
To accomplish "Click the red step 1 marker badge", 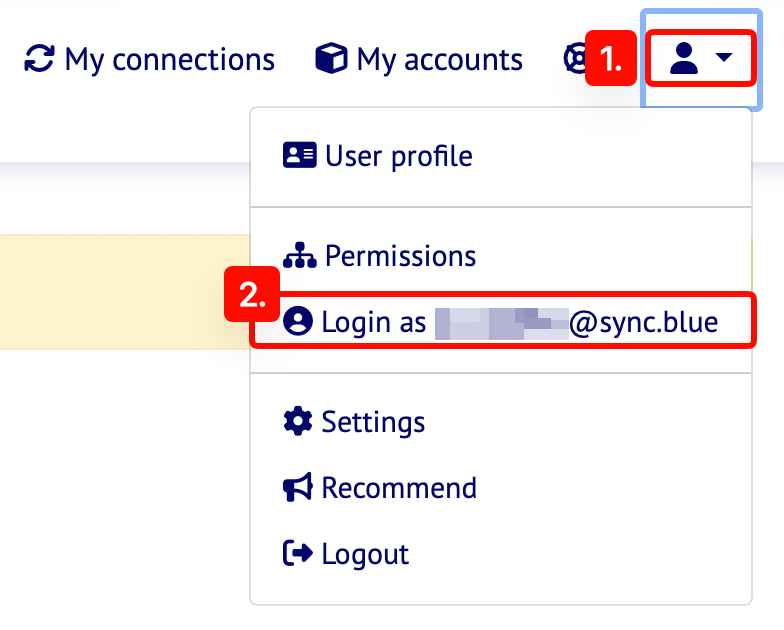I will pos(611,60).
